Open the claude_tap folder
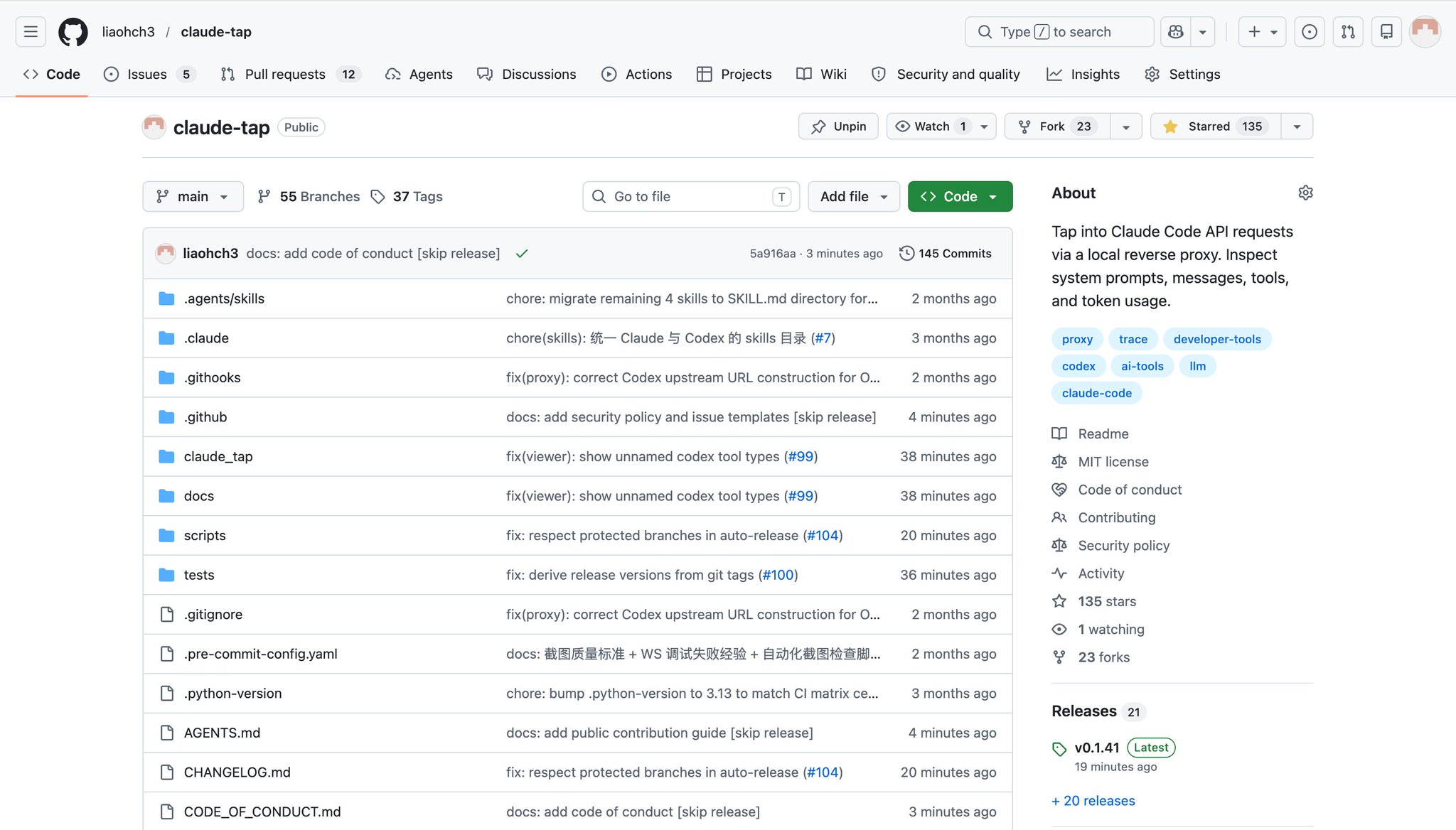 (218, 456)
